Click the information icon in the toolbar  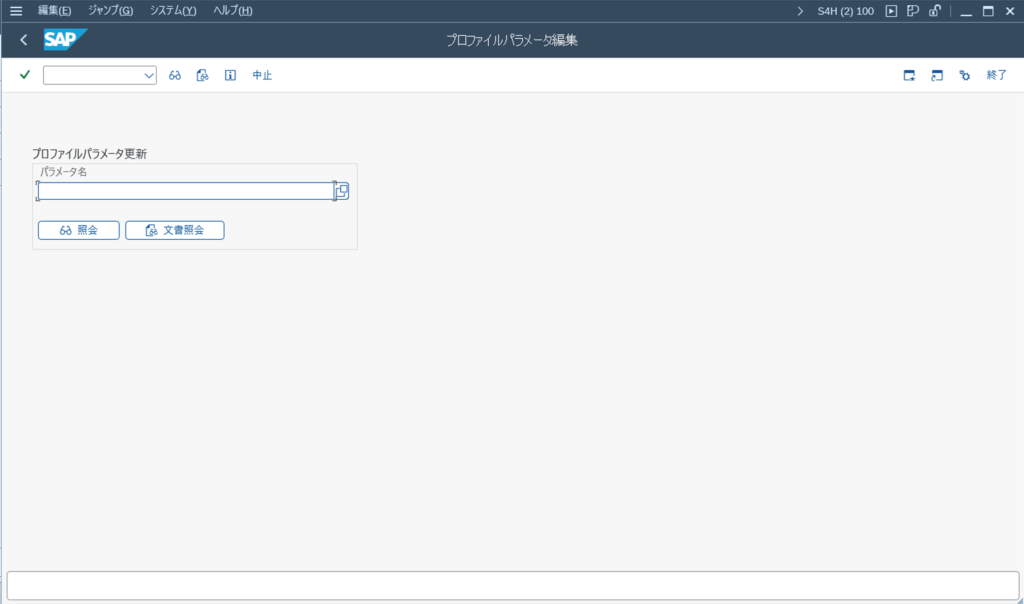pyautogui.click(x=230, y=74)
